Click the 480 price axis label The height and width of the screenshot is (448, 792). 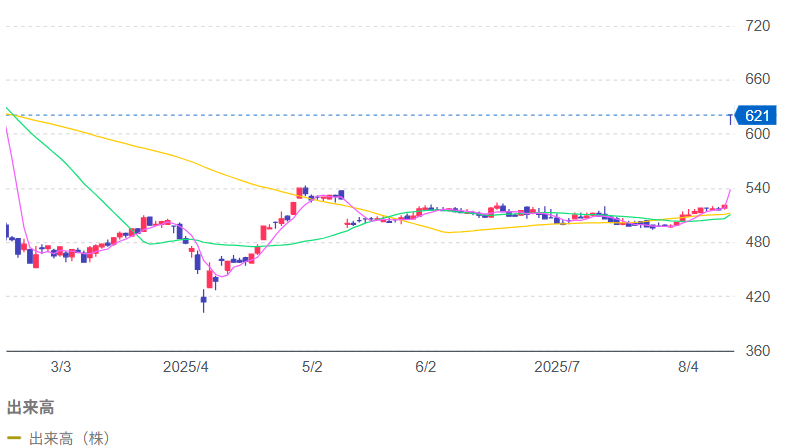coord(757,242)
